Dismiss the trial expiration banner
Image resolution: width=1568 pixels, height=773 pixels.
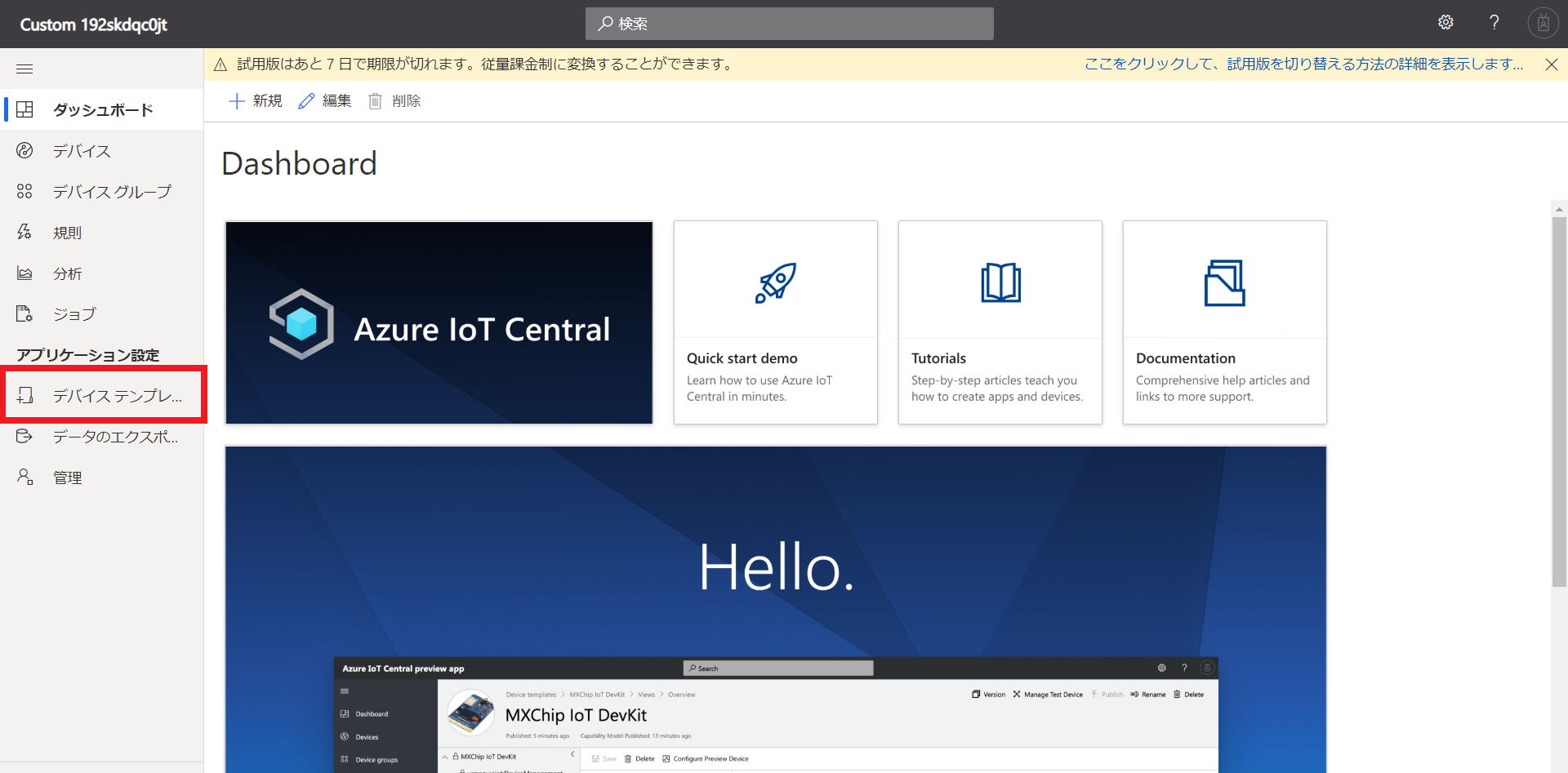pyautogui.click(x=1552, y=64)
